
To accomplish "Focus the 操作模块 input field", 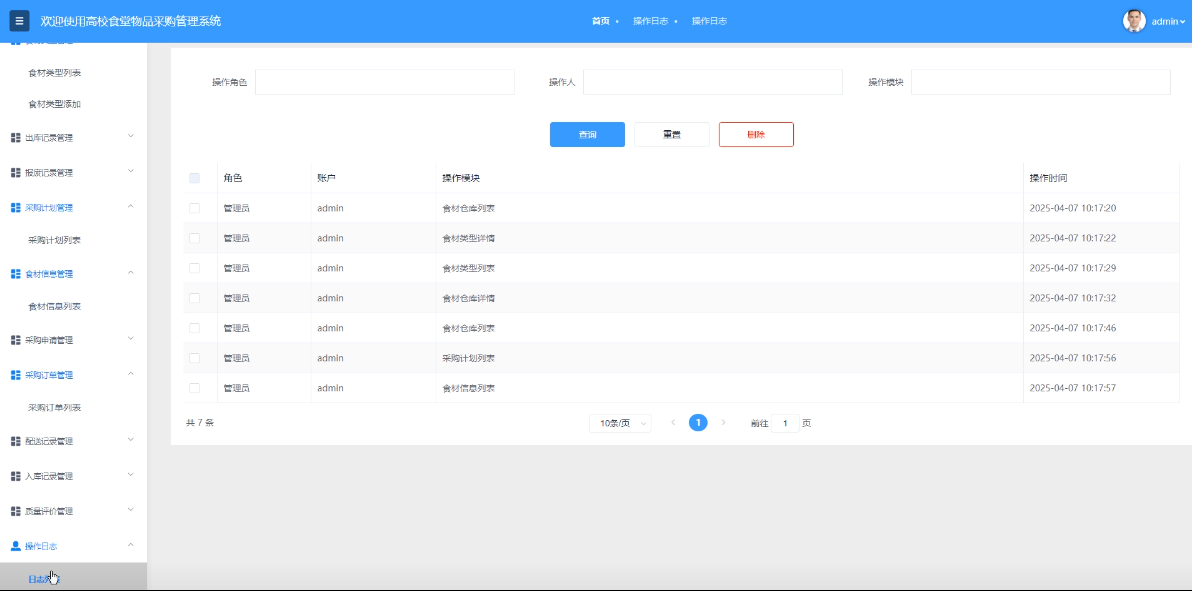I will pos(1041,82).
